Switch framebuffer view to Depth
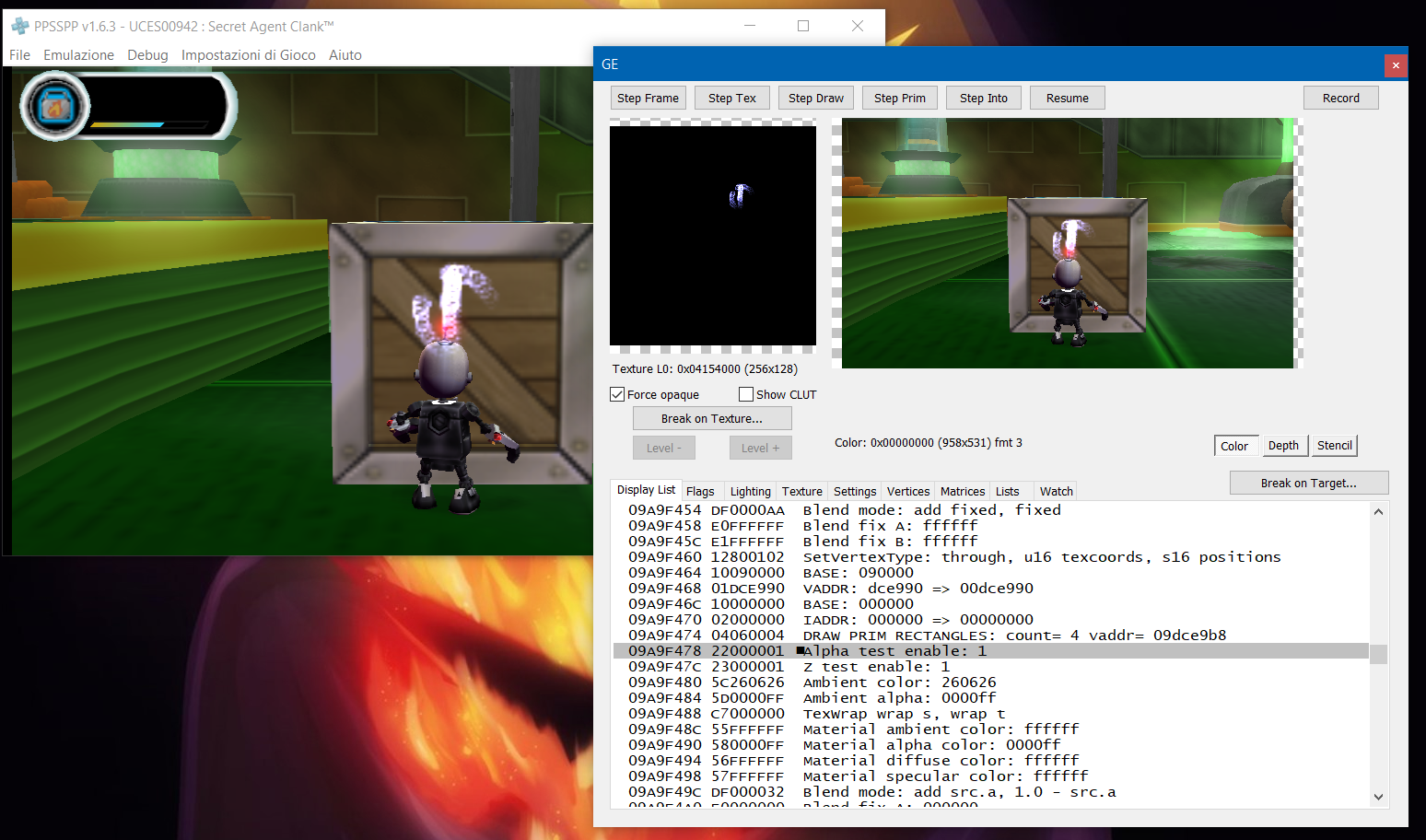This screenshot has width=1426, height=840. (1284, 445)
